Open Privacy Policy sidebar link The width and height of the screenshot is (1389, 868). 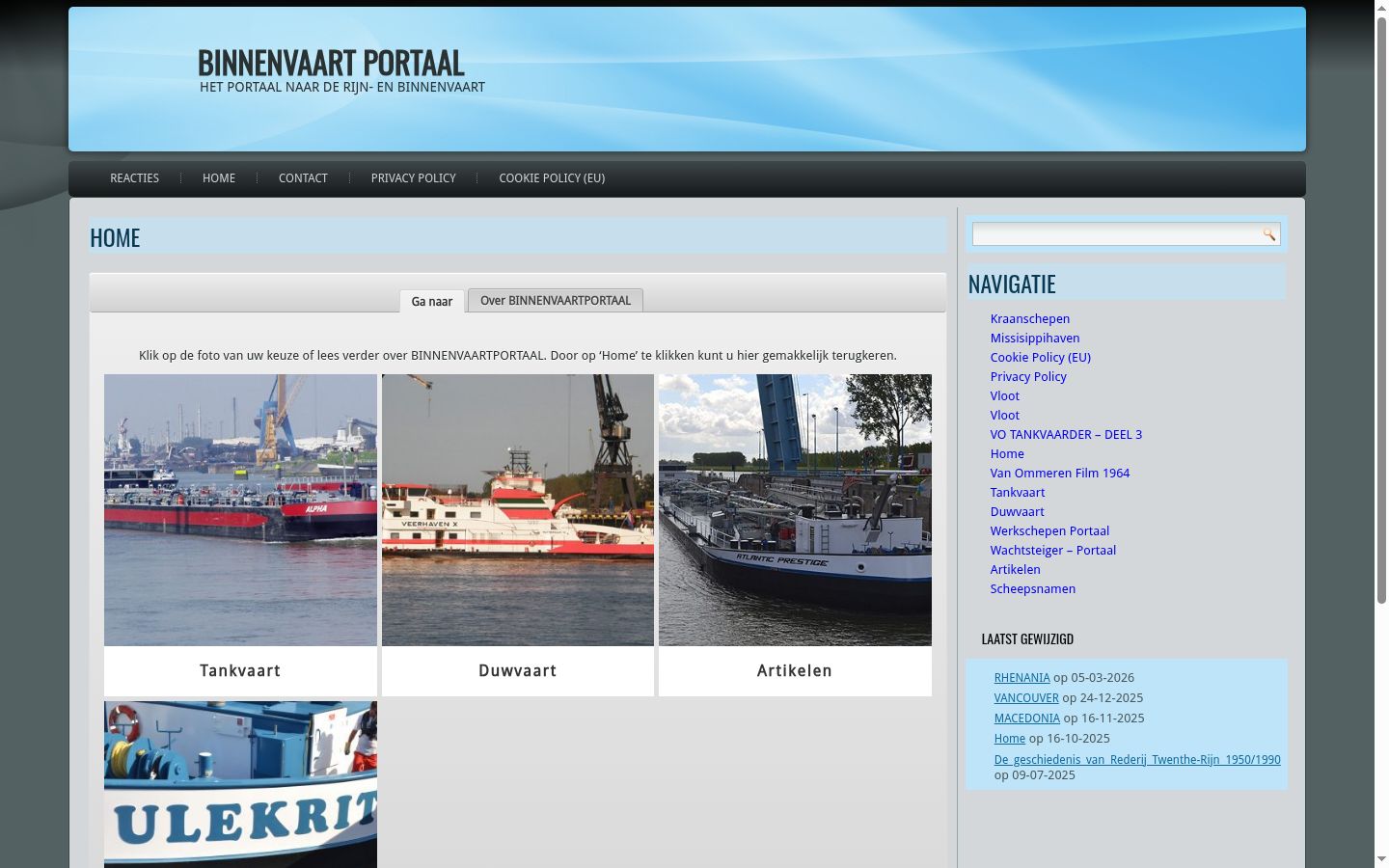[1028, 376]
